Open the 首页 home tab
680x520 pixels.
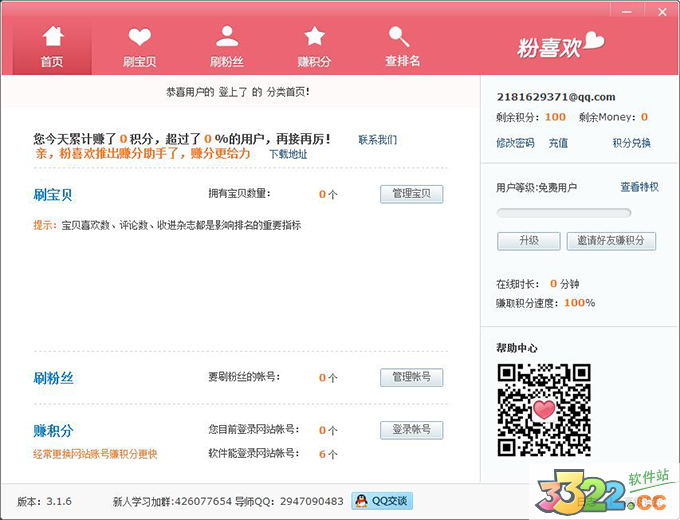52,47
